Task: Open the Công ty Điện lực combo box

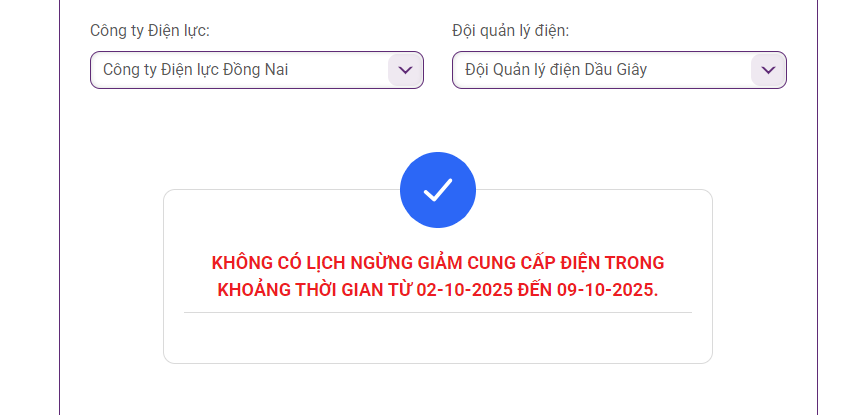Action: 257,70
